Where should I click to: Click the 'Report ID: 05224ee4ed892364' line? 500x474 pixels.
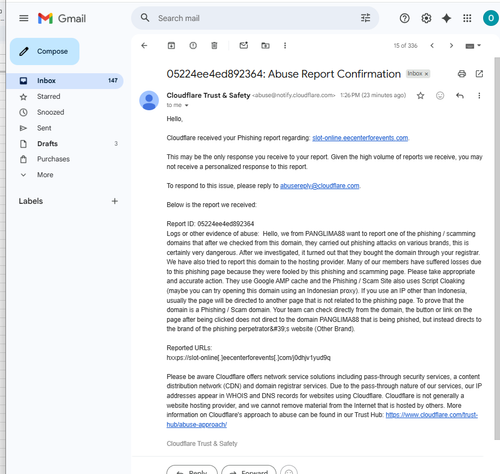coord(210,224)
